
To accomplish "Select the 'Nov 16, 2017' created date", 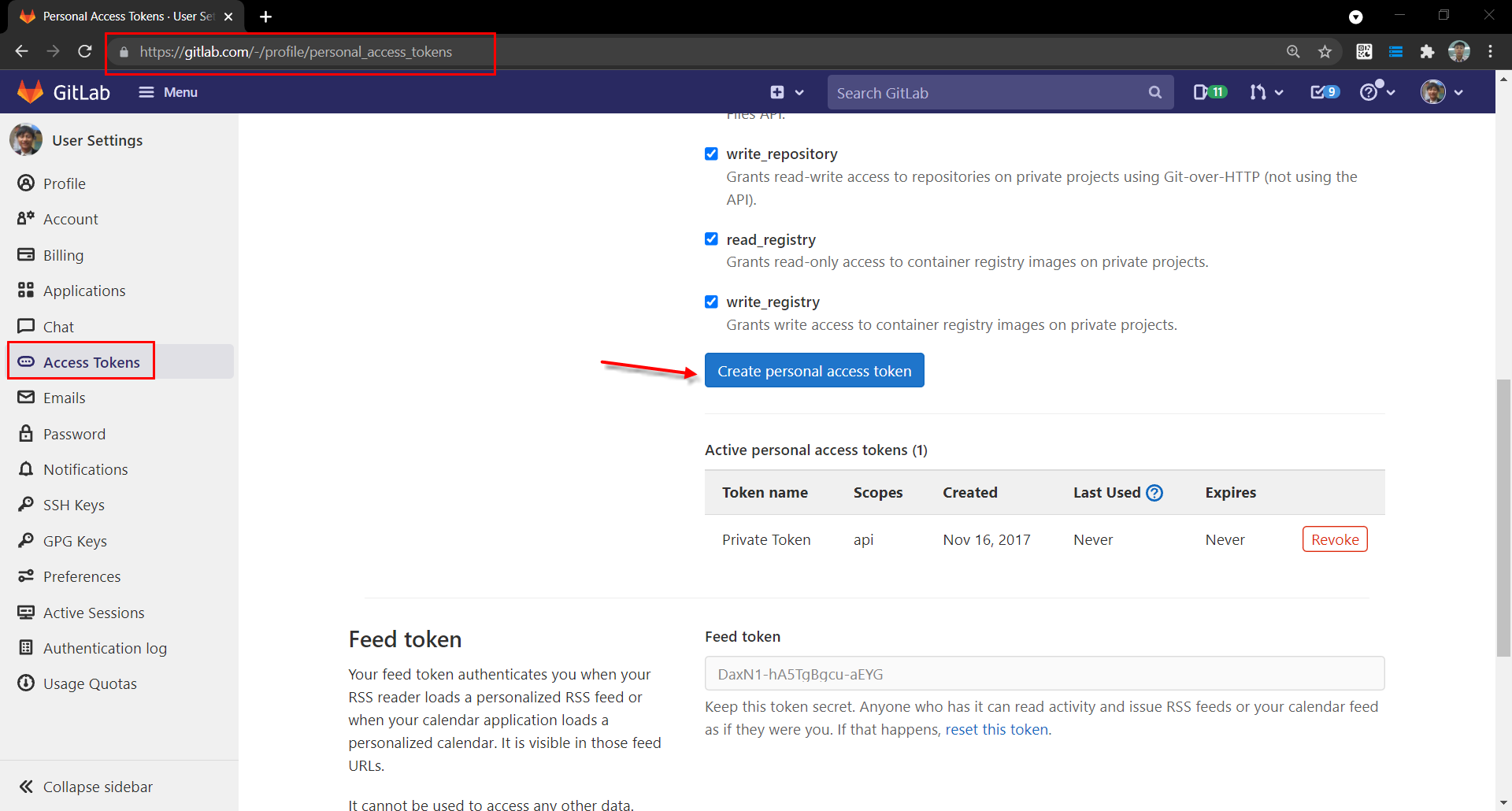I will 987,539.
